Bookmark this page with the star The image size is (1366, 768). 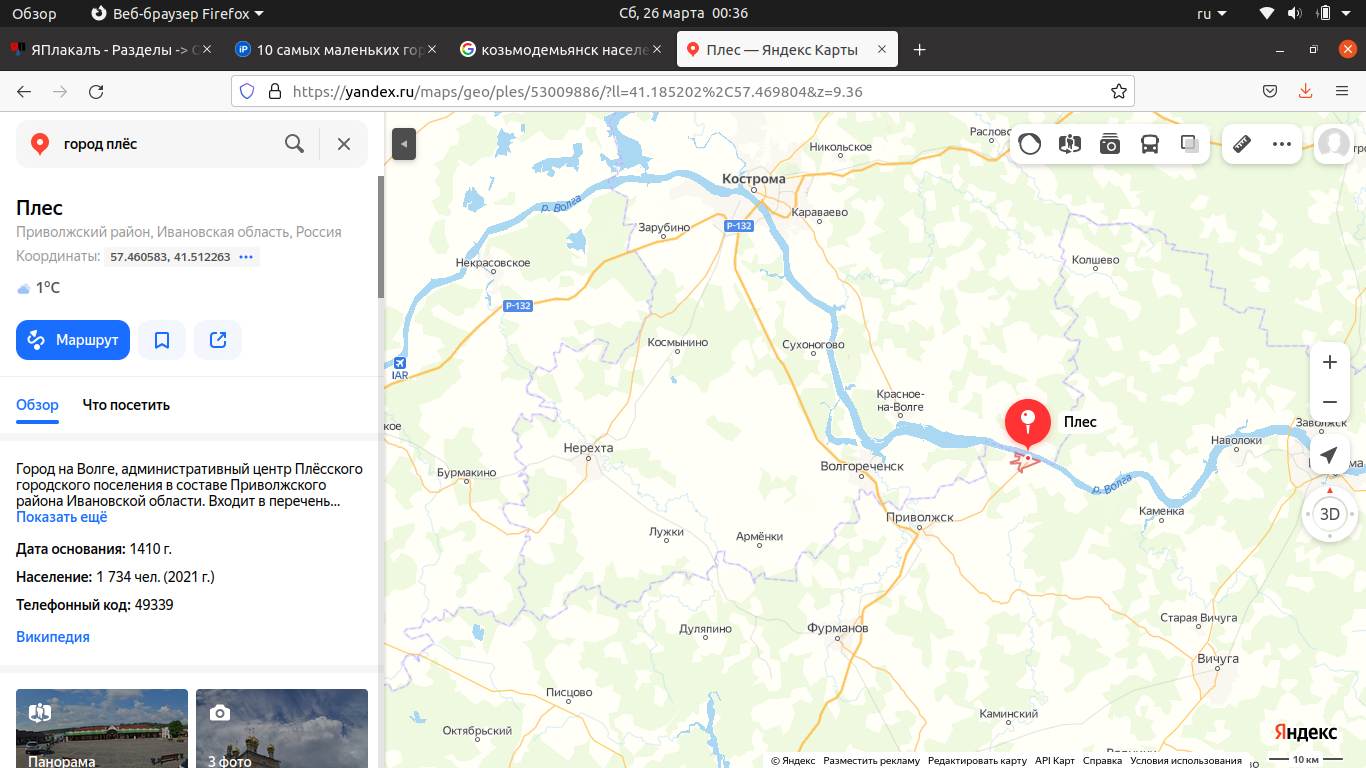pos(1119,92)
